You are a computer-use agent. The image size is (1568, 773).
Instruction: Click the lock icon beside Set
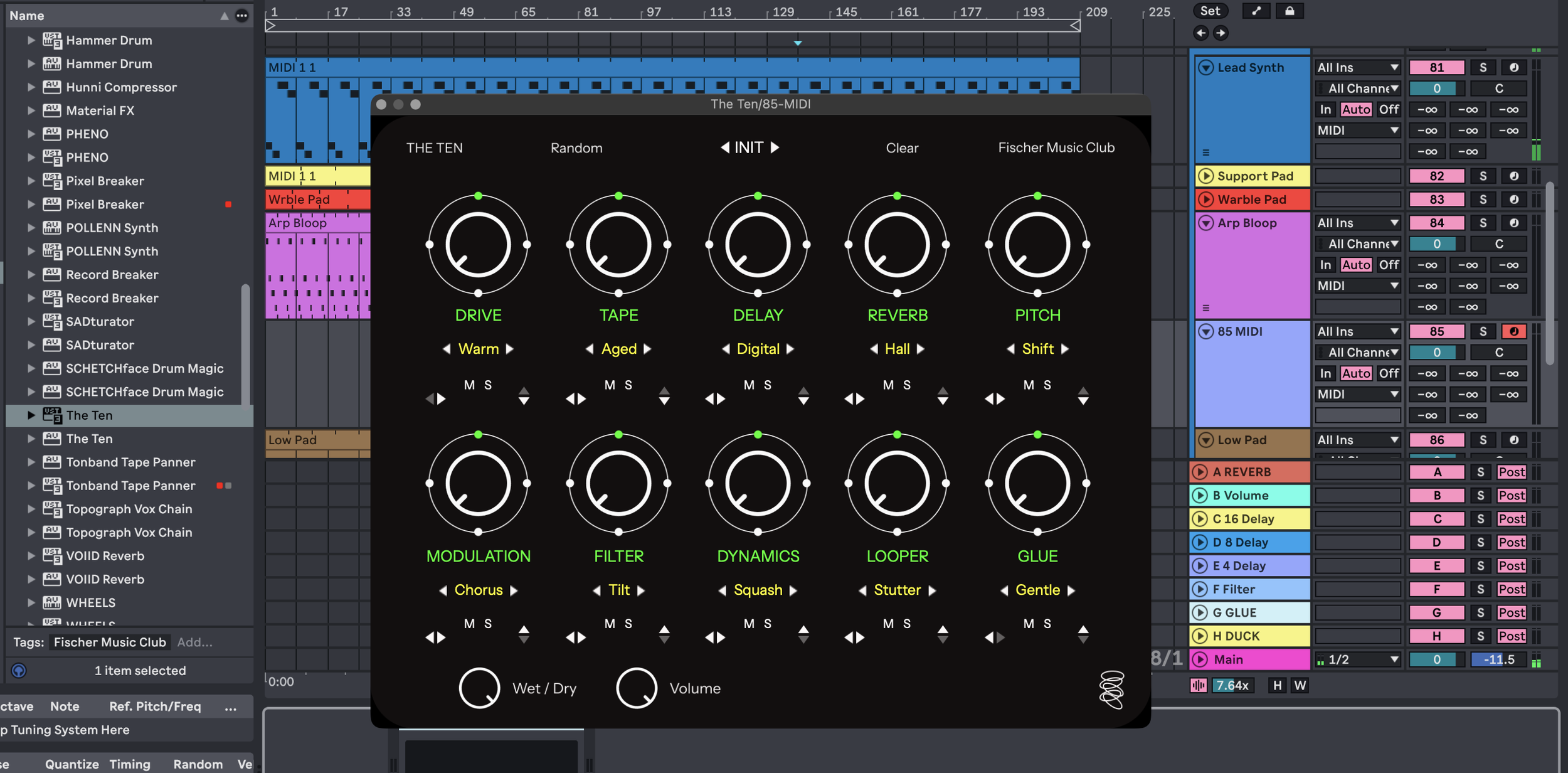1290,11
